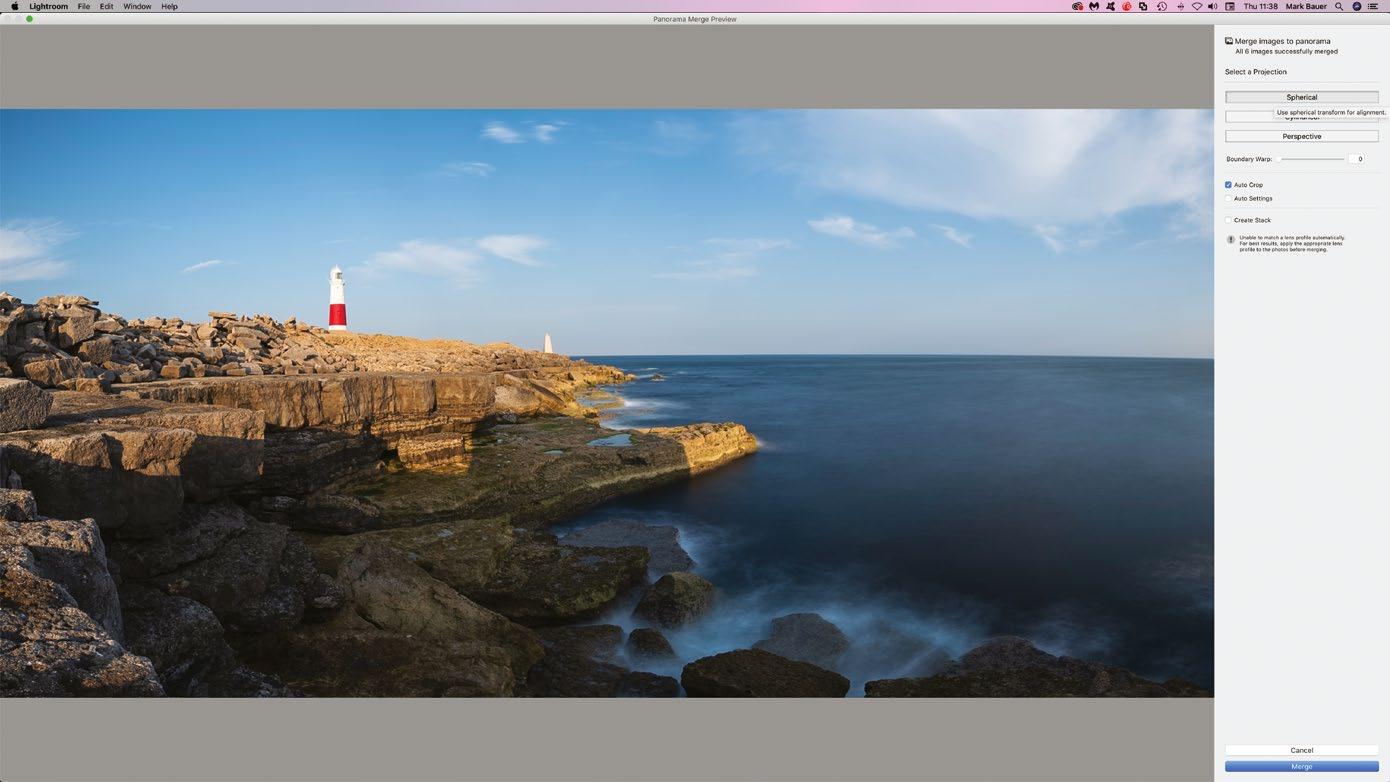Click the lens profile warning icon
Viewport: 1390px width, 782px height.
click(x=1231, y=240)
